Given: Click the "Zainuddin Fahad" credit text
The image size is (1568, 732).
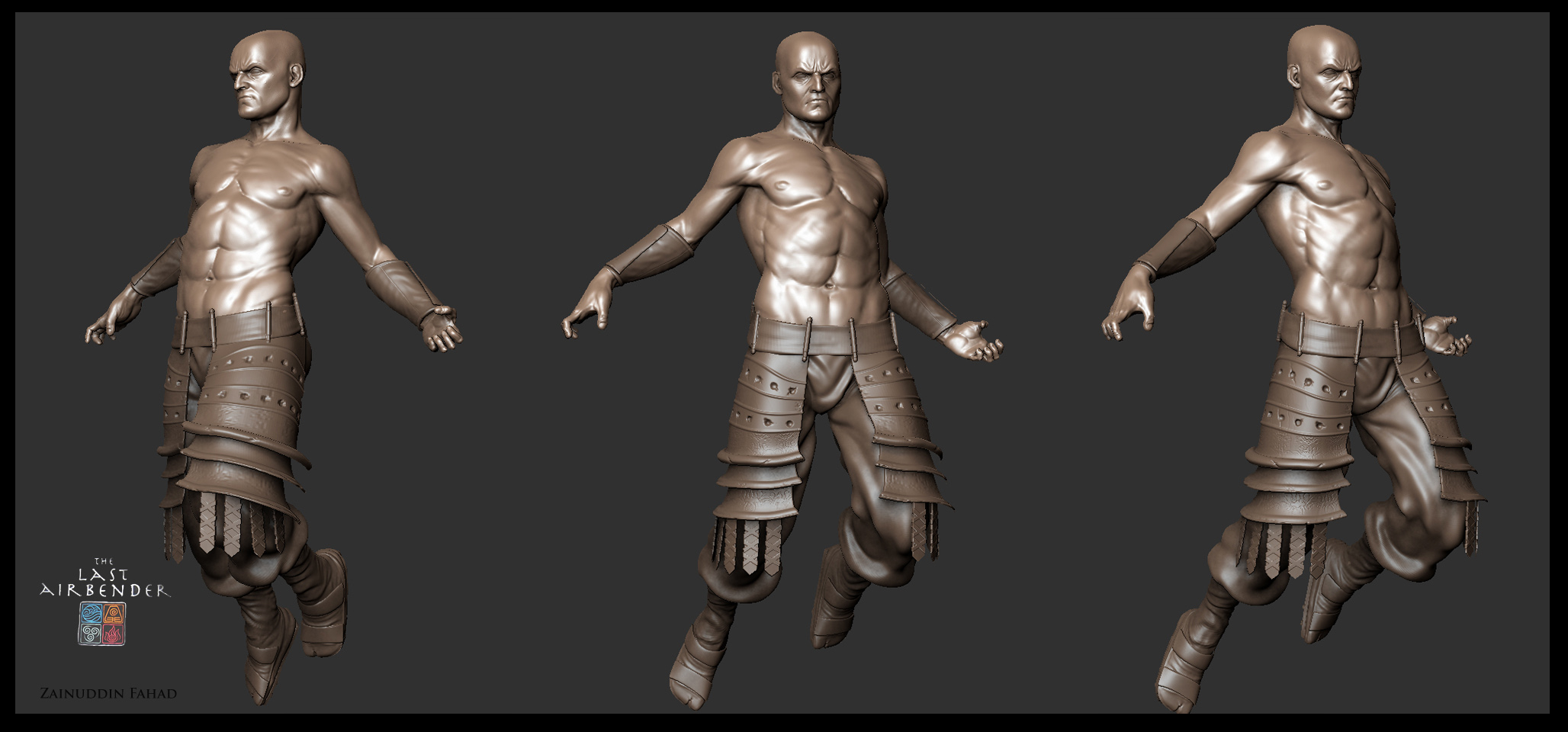Looking at the screenshot, I should click(x=108, y=693).
